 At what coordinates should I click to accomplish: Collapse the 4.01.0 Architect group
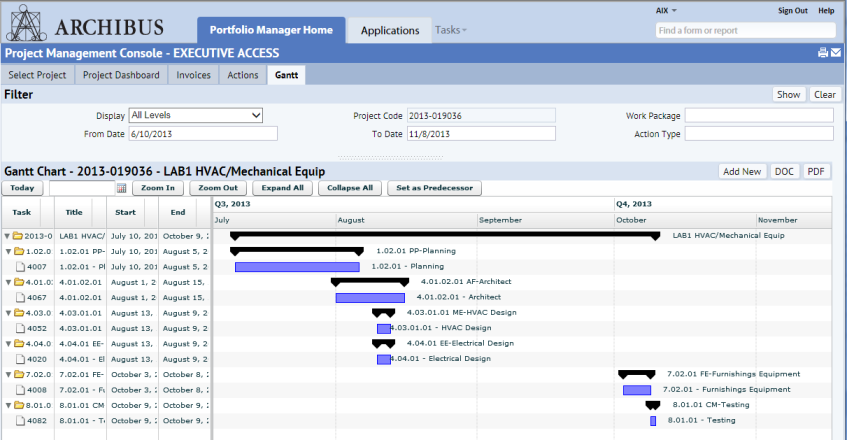coord(8,282)
